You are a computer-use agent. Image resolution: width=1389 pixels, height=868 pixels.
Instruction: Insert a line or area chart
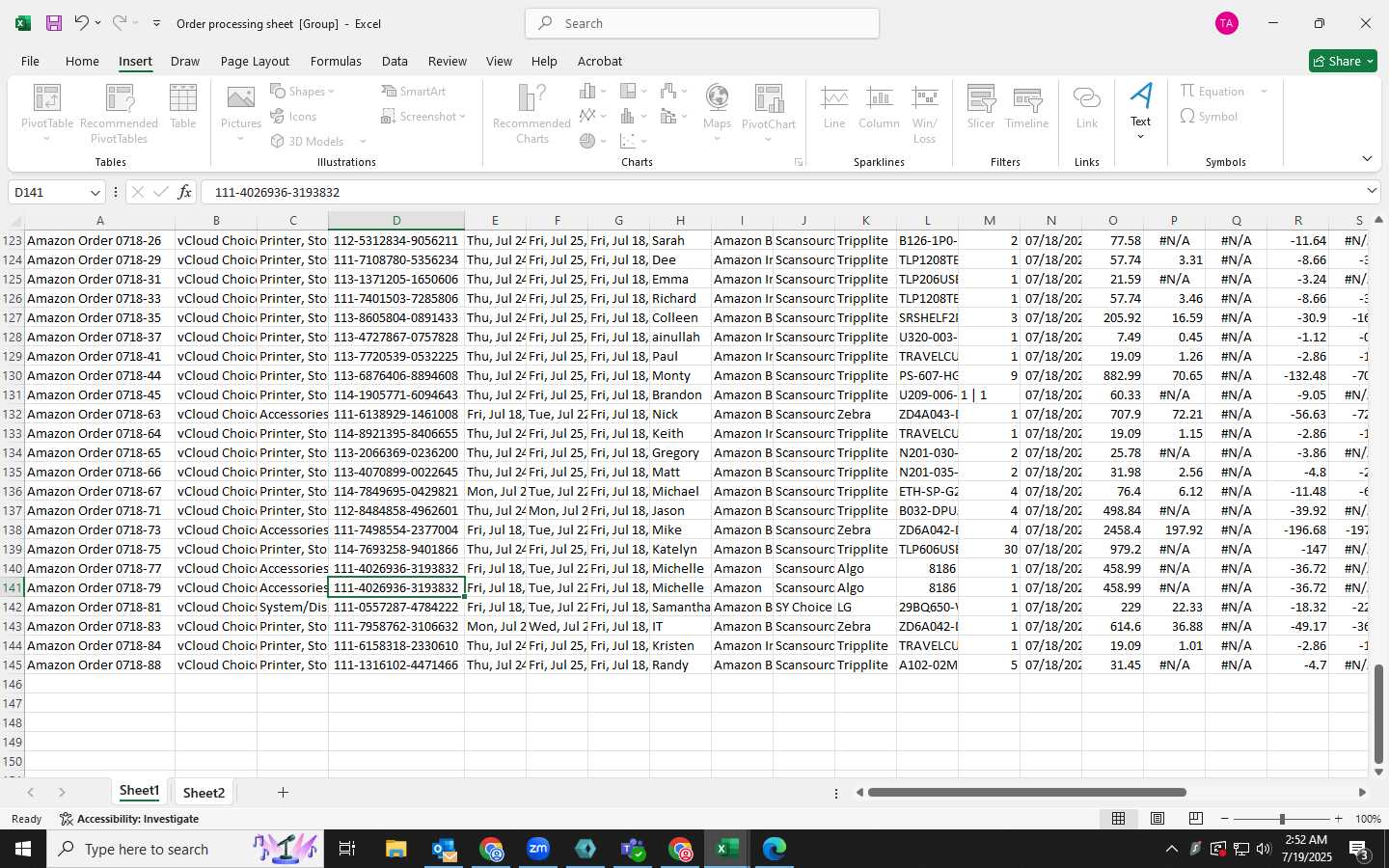click(x=592, y=116)
